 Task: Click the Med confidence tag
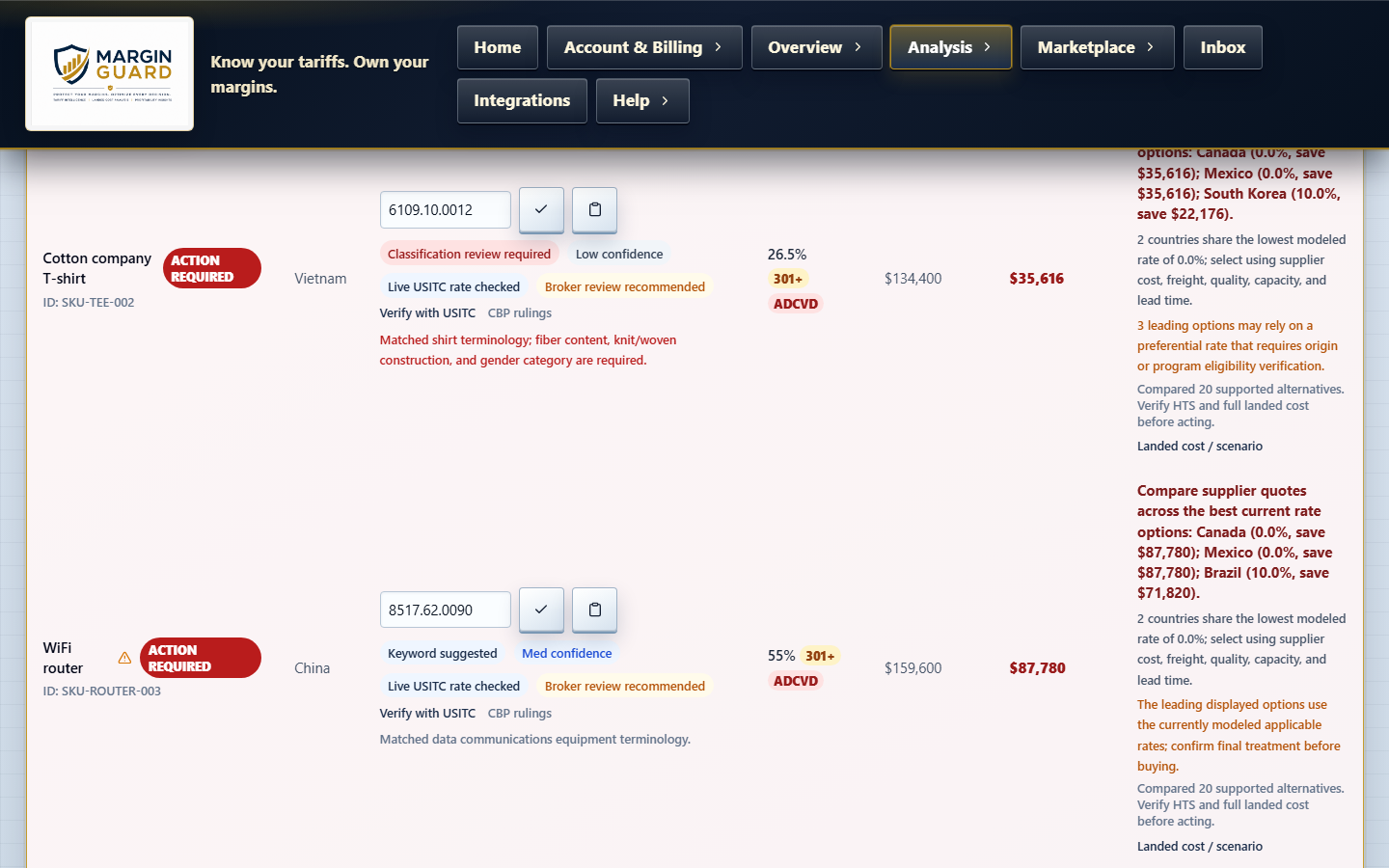567,653
